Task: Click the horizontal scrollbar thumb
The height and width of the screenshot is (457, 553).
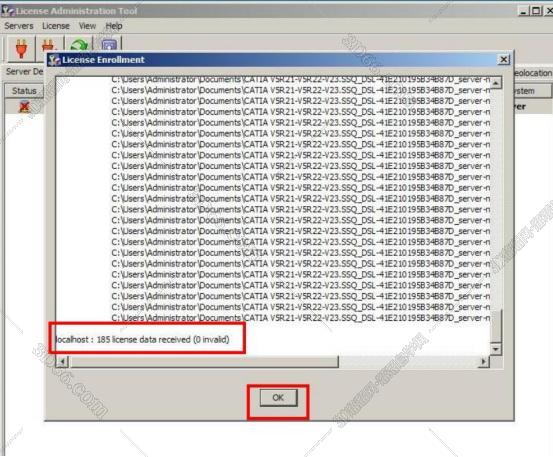Action: click(203, 361)
